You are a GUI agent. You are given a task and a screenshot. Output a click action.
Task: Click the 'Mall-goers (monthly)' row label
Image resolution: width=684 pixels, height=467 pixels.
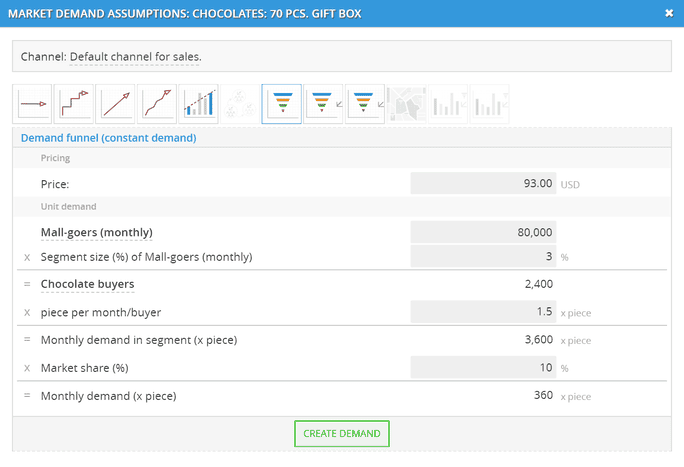coord(95,232)
